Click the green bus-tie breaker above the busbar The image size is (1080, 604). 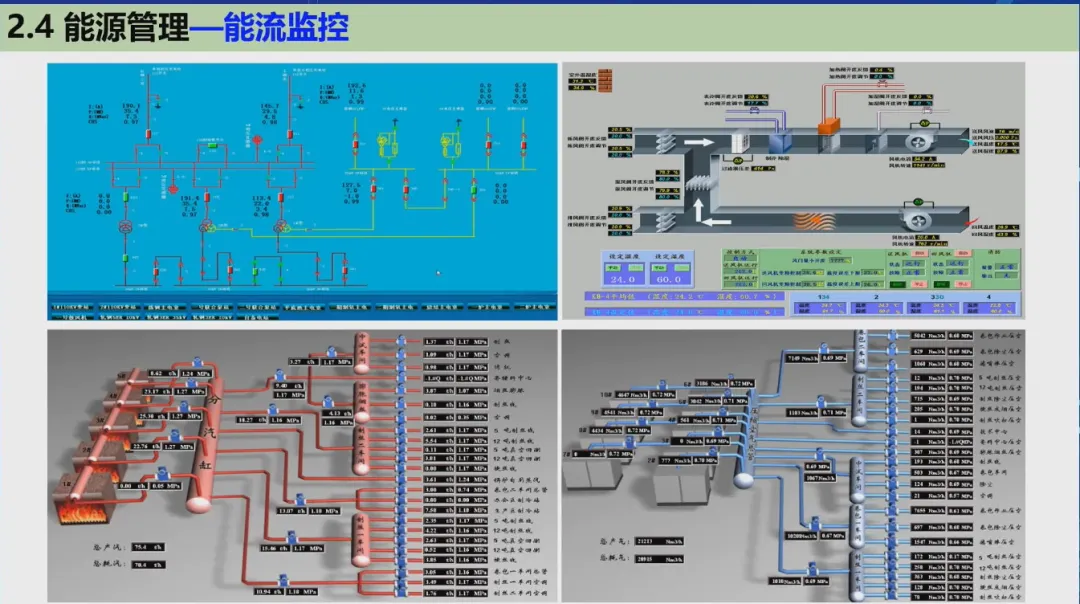click(x=213, y=145)
